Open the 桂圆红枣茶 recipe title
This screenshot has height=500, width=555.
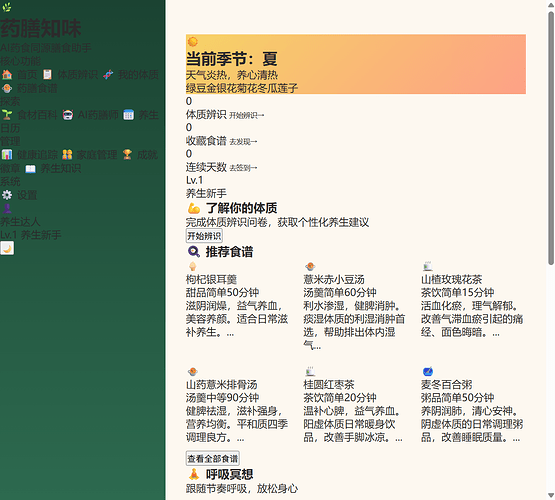tap(329, 385)
